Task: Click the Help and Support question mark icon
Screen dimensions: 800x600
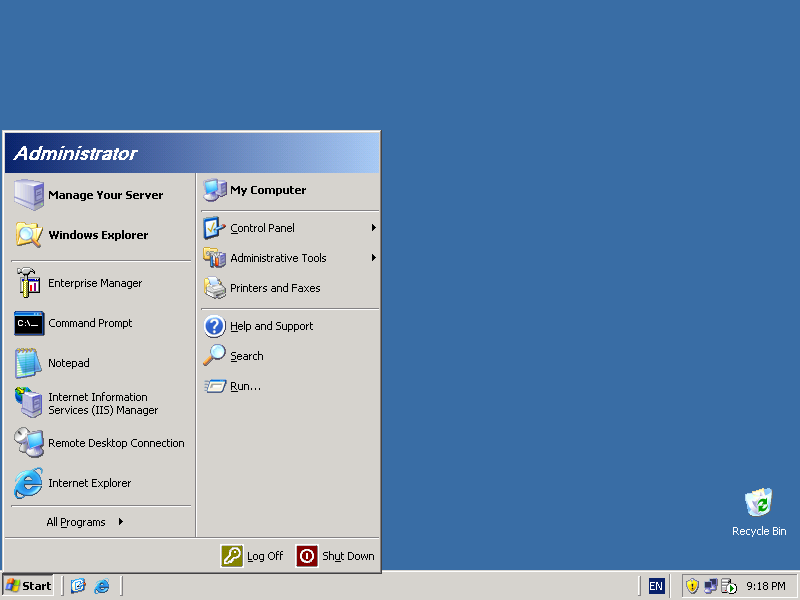Action: (215, 326)
